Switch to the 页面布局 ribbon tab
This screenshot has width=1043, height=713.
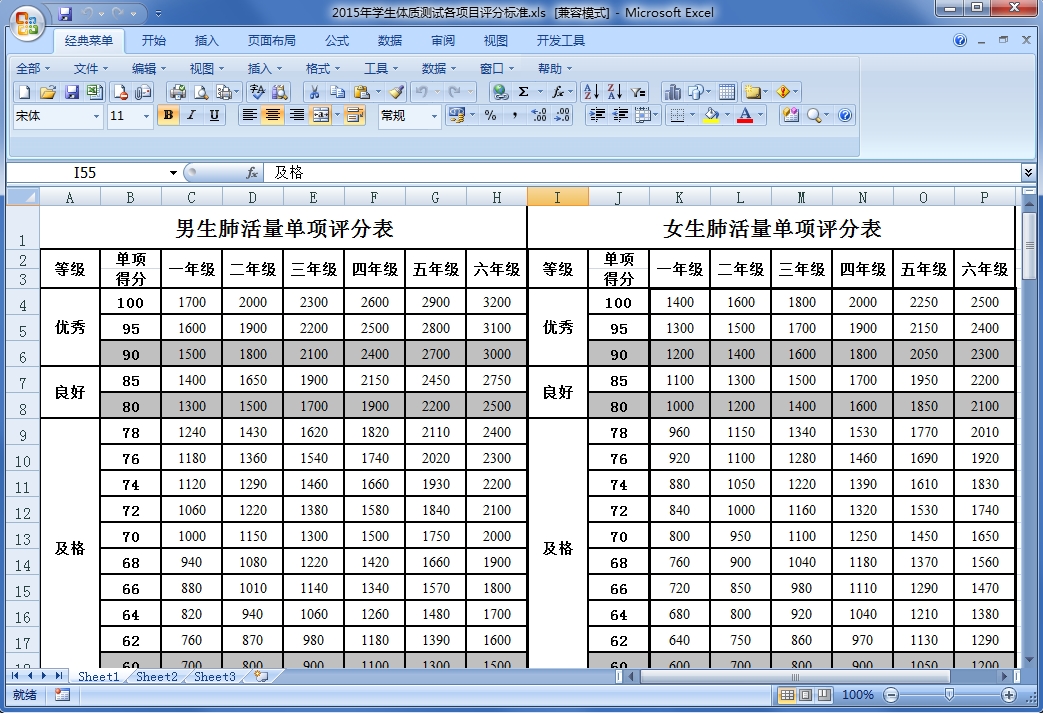[272, 41]
